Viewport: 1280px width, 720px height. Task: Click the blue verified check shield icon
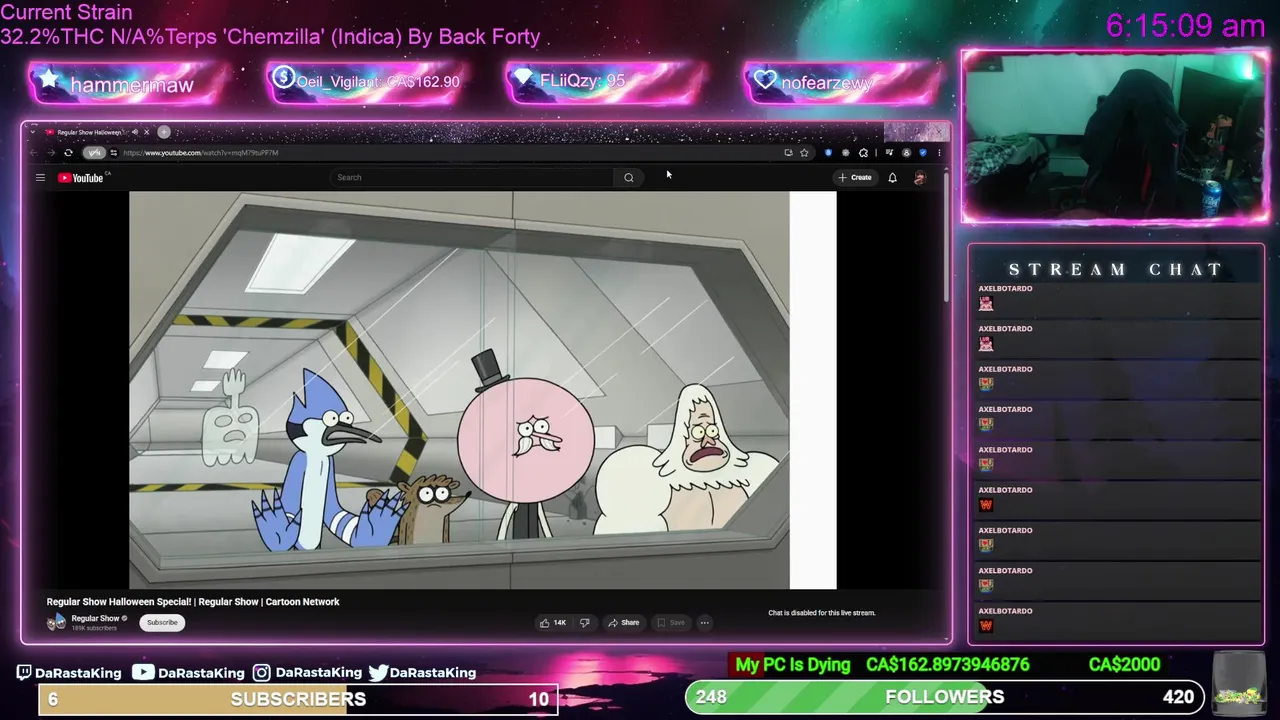coord(922,152)
